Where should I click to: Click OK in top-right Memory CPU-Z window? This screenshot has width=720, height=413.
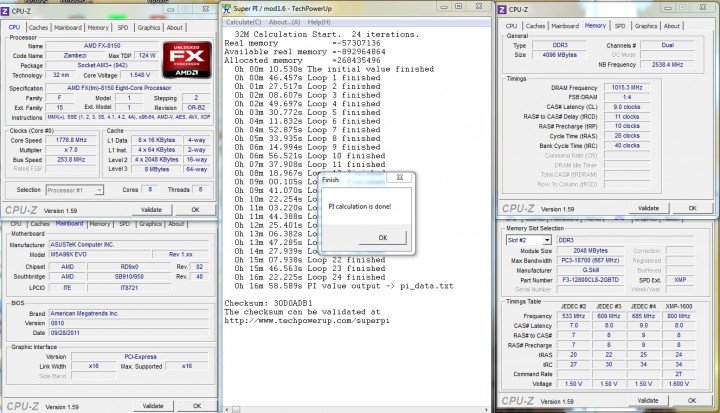(692, 208)
